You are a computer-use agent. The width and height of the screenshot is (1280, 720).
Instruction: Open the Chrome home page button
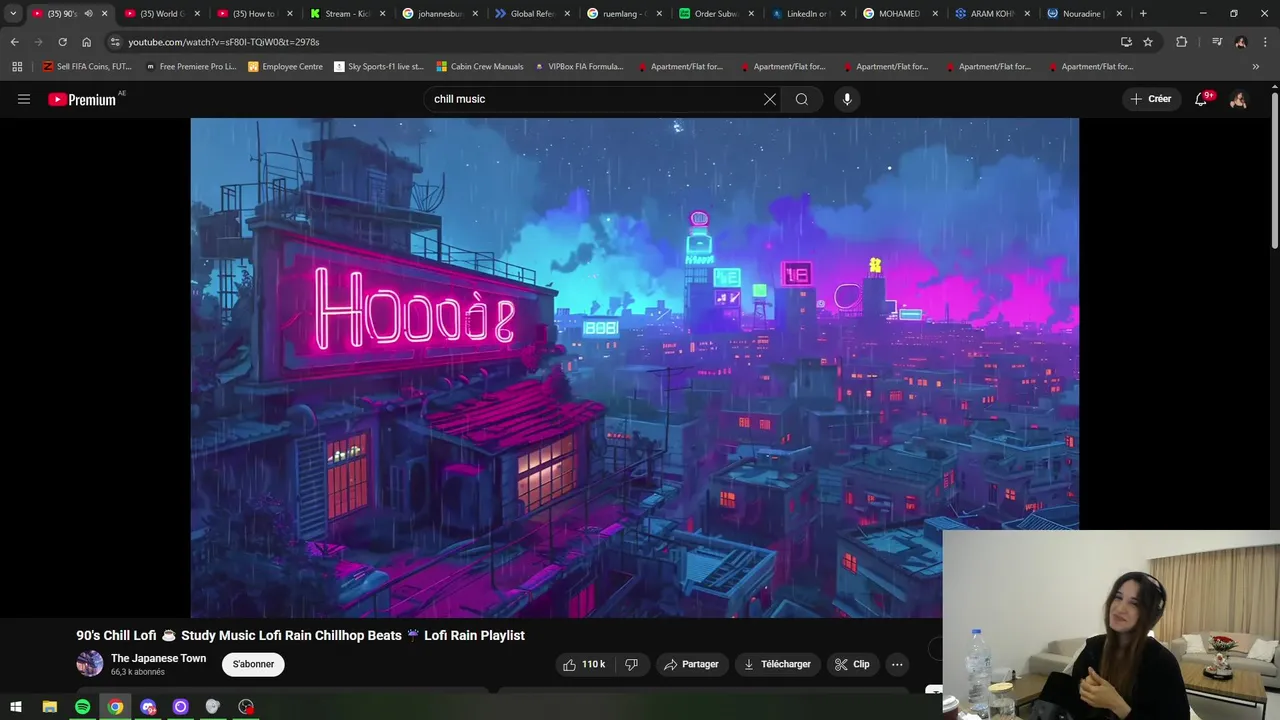(x=86, y=42)
